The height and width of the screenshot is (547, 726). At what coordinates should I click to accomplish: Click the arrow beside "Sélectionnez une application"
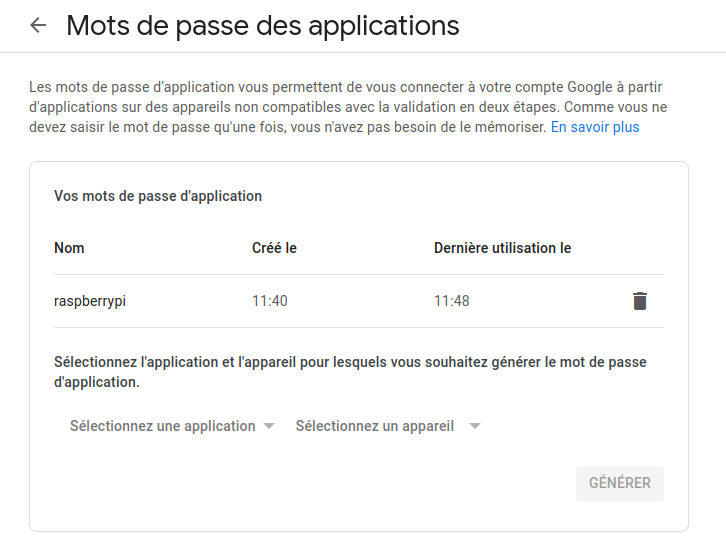[x=269, y=426]
